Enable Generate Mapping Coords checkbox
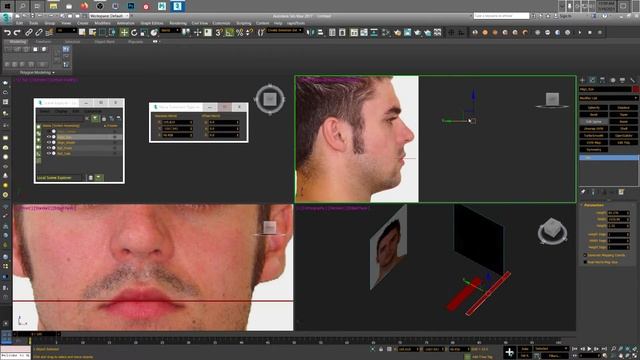Image resolution: width=640 pixels, height=360 pixels. click(x=585, y=256)
